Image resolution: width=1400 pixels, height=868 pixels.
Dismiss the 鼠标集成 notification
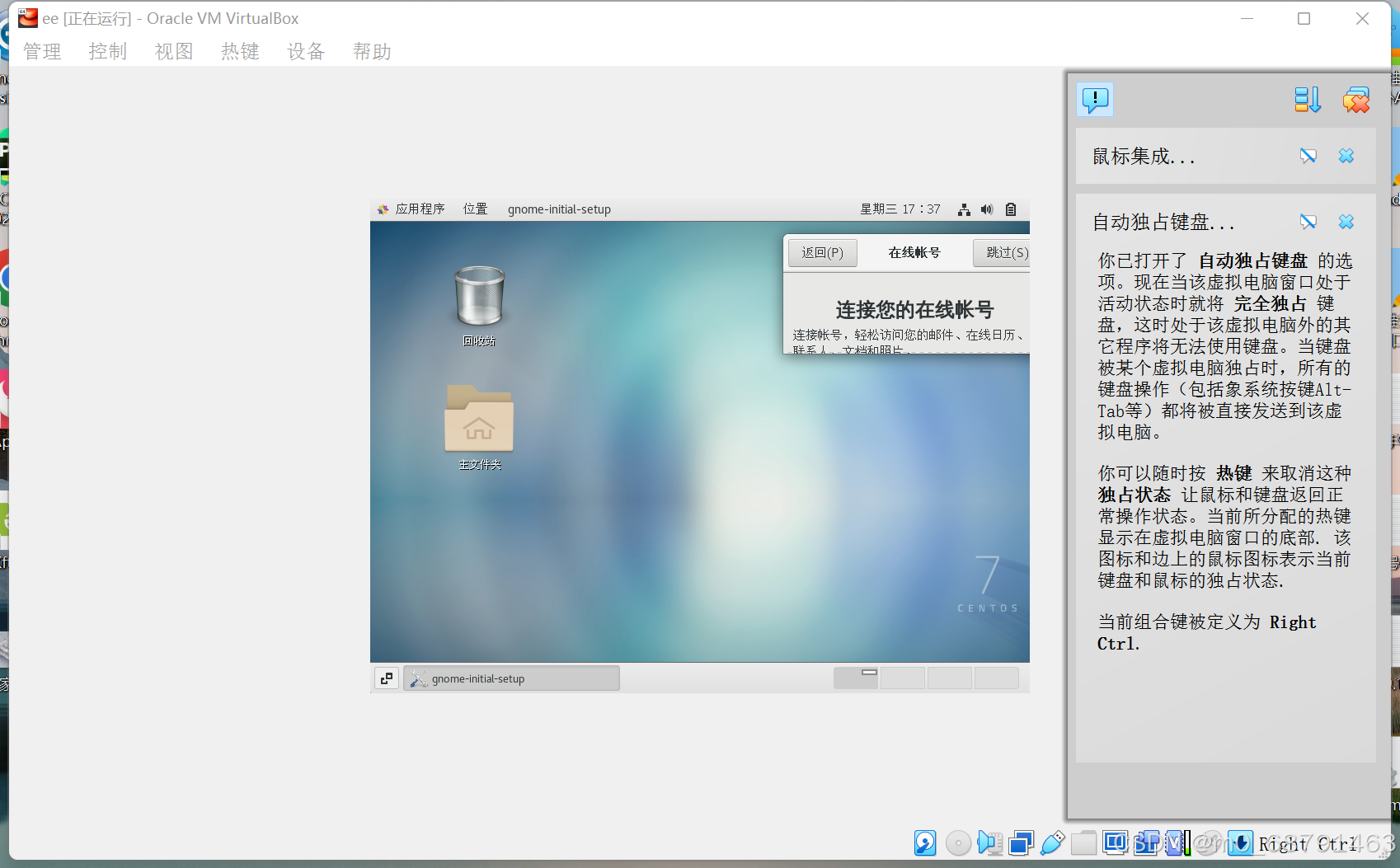coord(1346,156)
